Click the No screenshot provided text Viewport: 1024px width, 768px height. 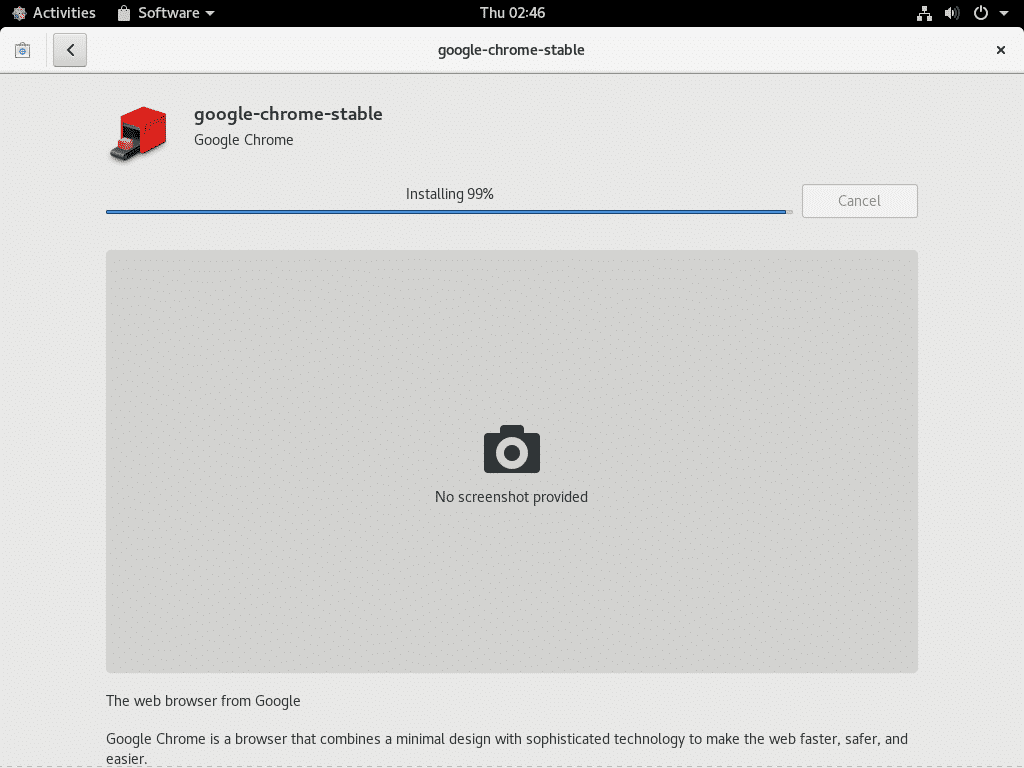[x=511, y=497]
